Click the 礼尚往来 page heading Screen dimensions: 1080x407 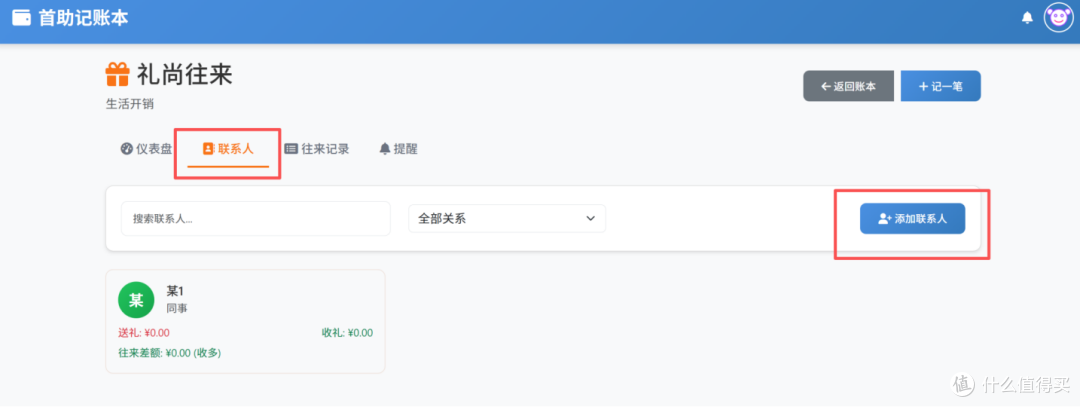pos(184,74)
